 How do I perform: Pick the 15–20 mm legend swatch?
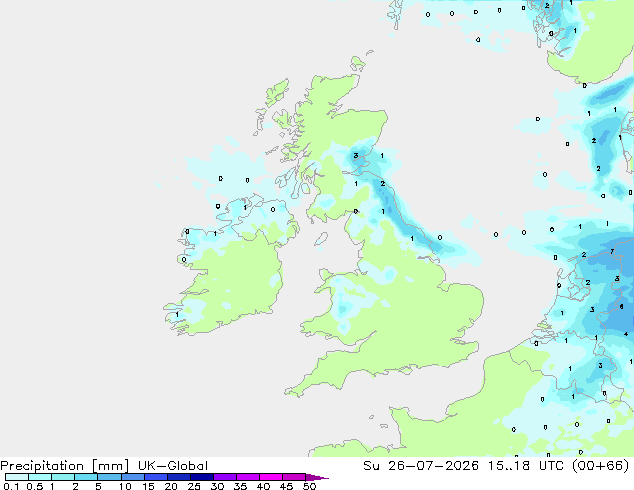click(x=156, y=477)
